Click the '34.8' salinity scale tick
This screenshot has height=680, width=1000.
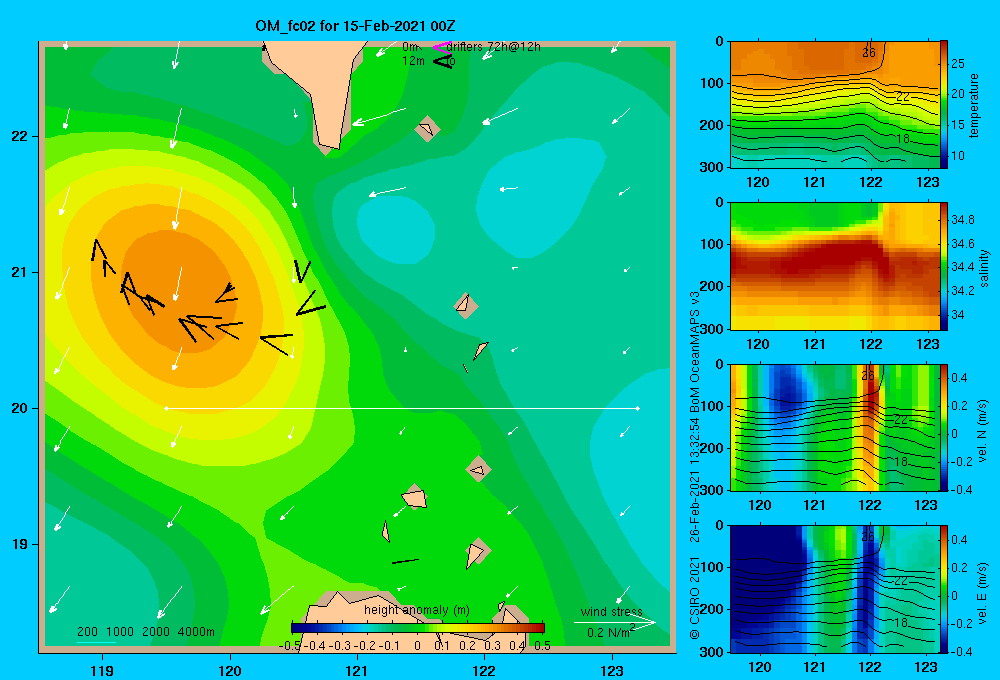(x=962, y=219)
